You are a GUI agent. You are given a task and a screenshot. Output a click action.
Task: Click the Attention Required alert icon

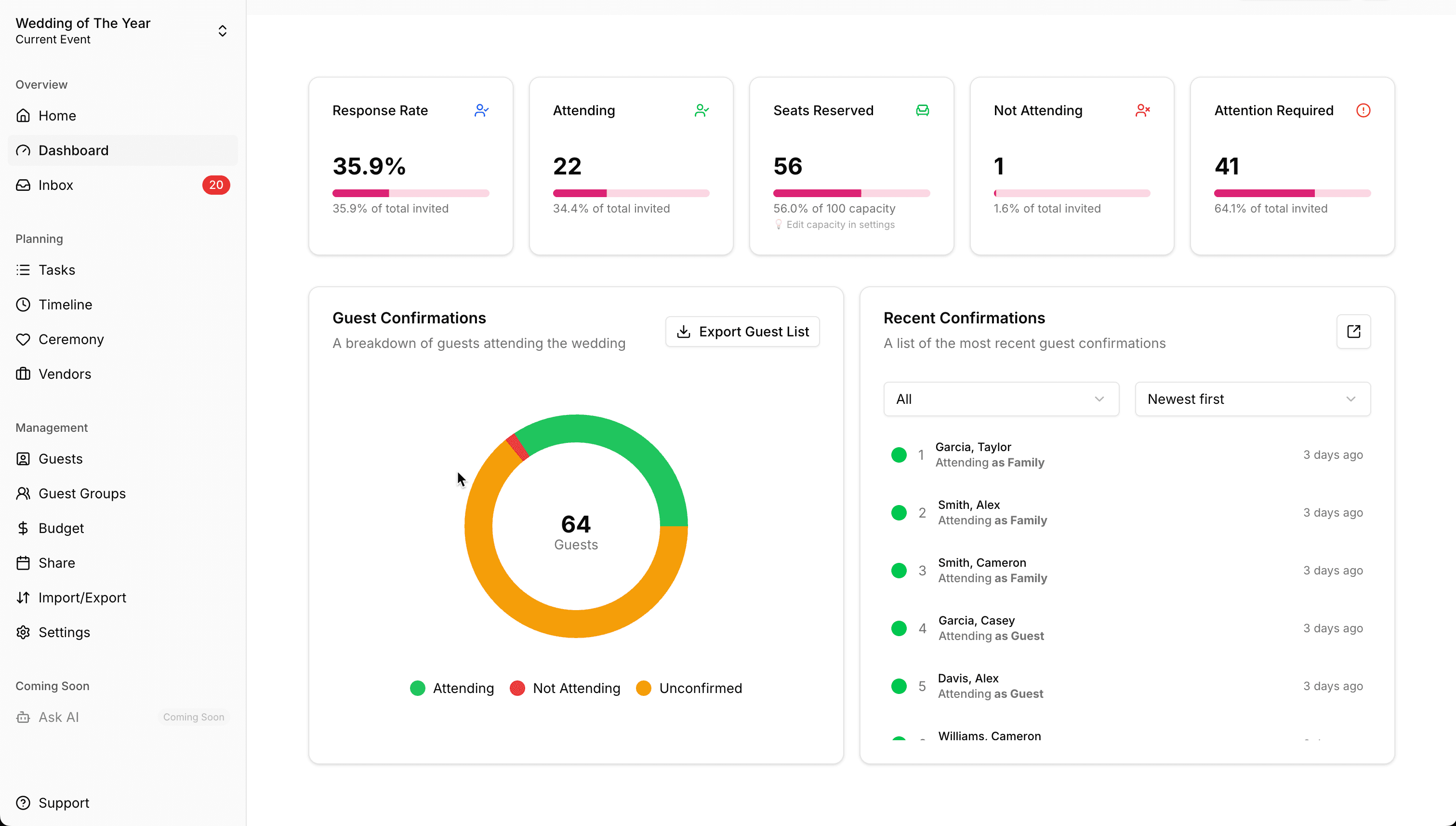tap(1363, 110)
